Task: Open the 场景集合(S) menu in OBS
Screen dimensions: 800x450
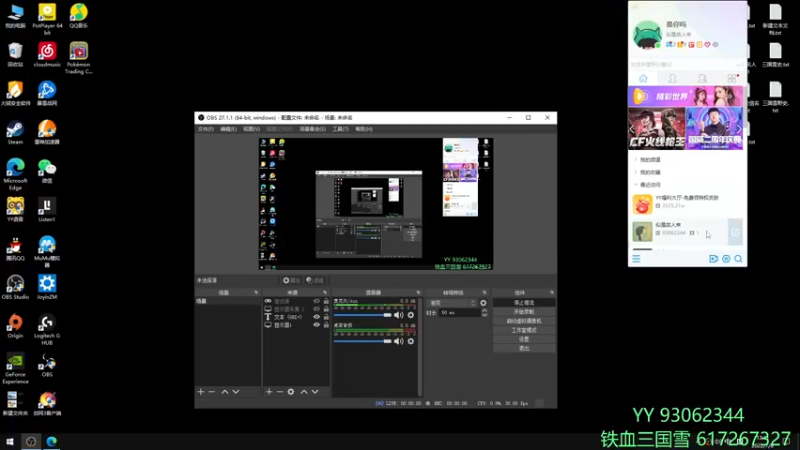Action: (x=312, y=129)
